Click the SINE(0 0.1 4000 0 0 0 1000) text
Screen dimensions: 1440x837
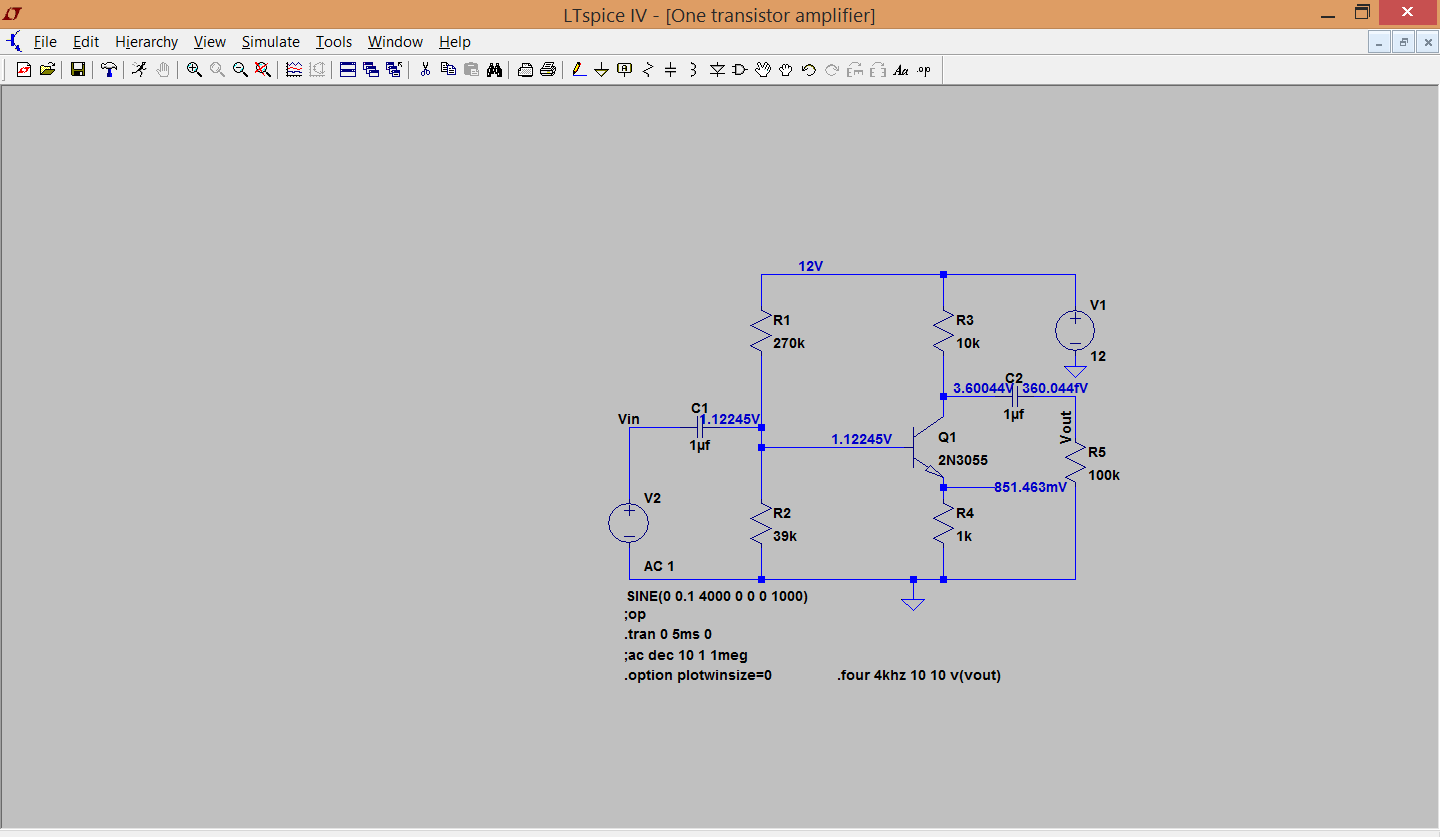[x=716, y=596]
